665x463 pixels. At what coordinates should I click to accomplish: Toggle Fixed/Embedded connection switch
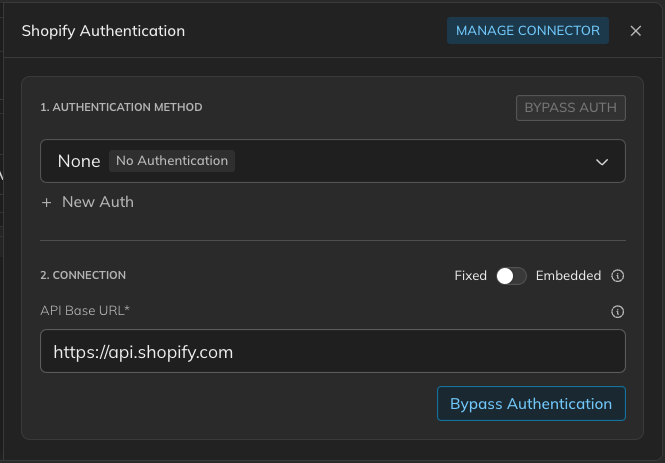511,276
